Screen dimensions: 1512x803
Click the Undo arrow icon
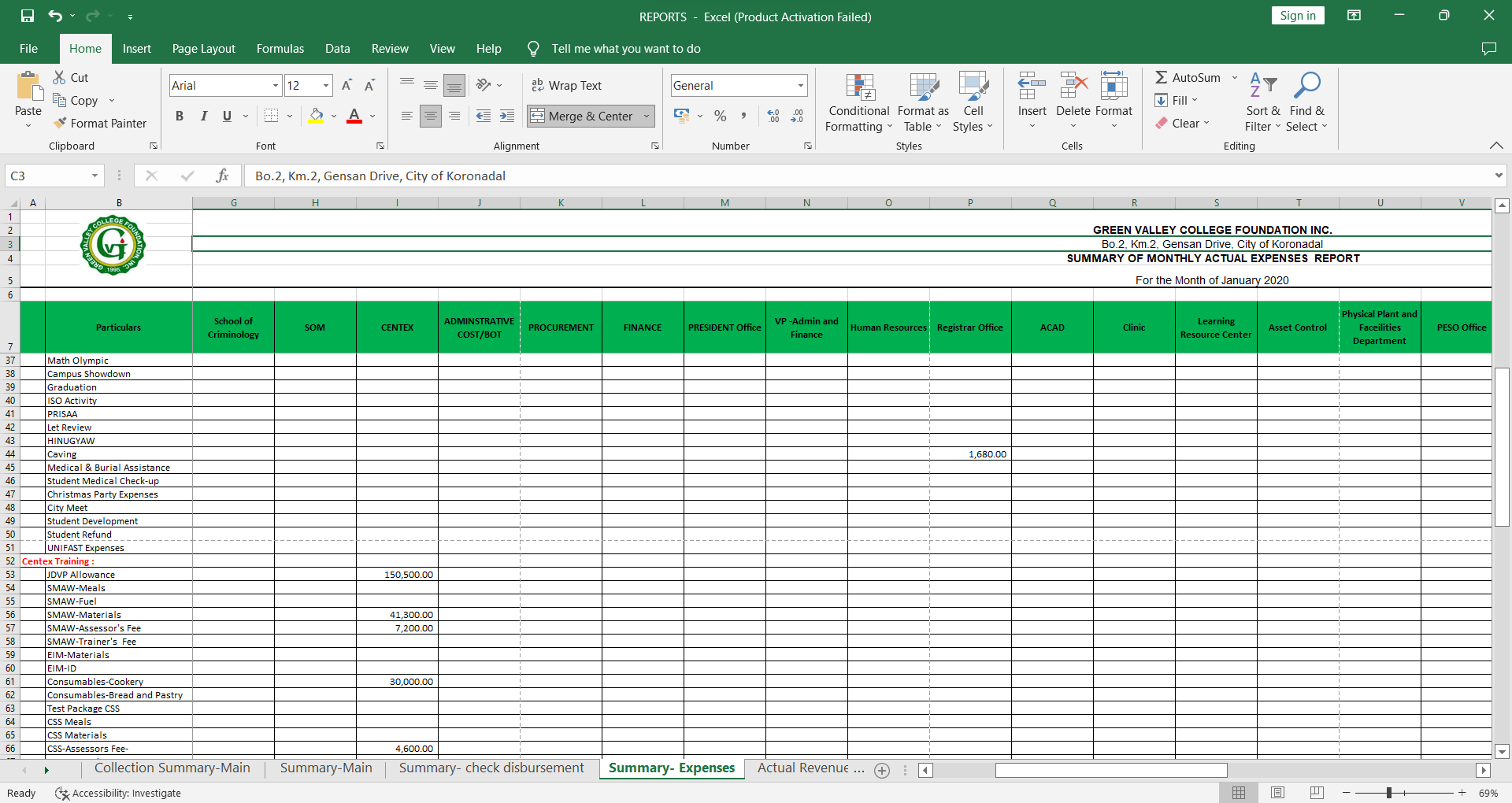point(54,16)
